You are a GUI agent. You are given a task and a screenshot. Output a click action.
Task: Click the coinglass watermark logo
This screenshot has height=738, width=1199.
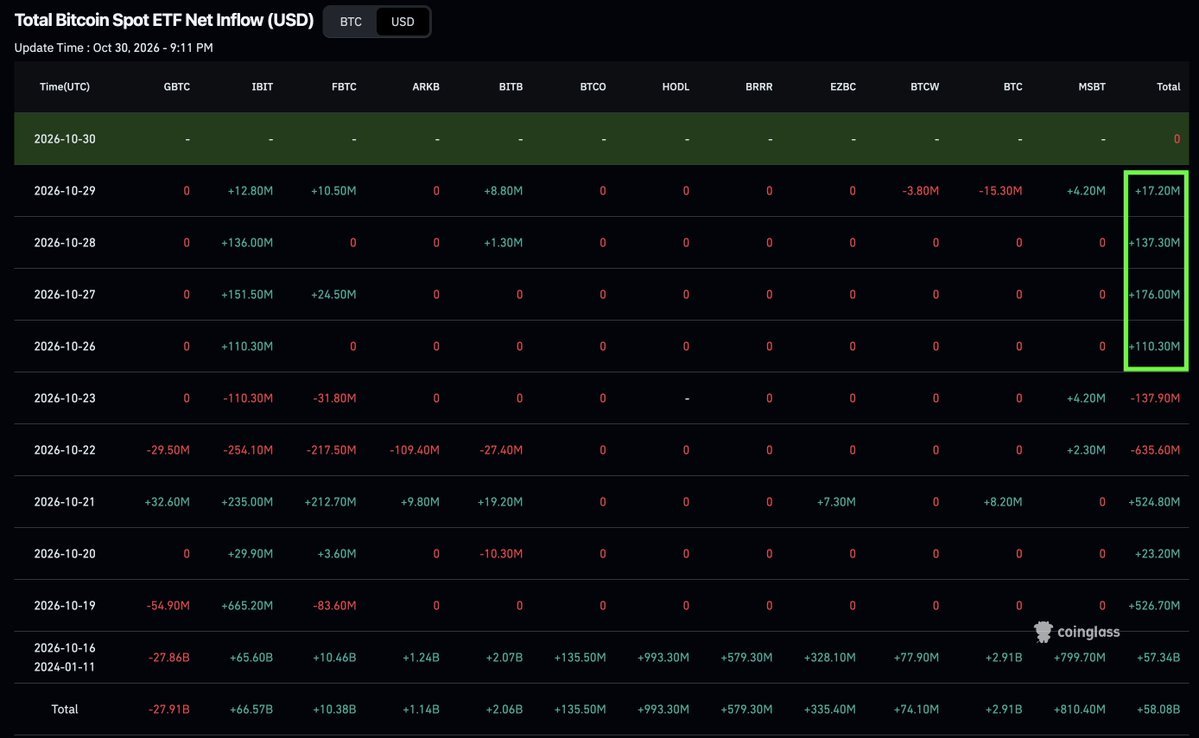[1077, 632]
